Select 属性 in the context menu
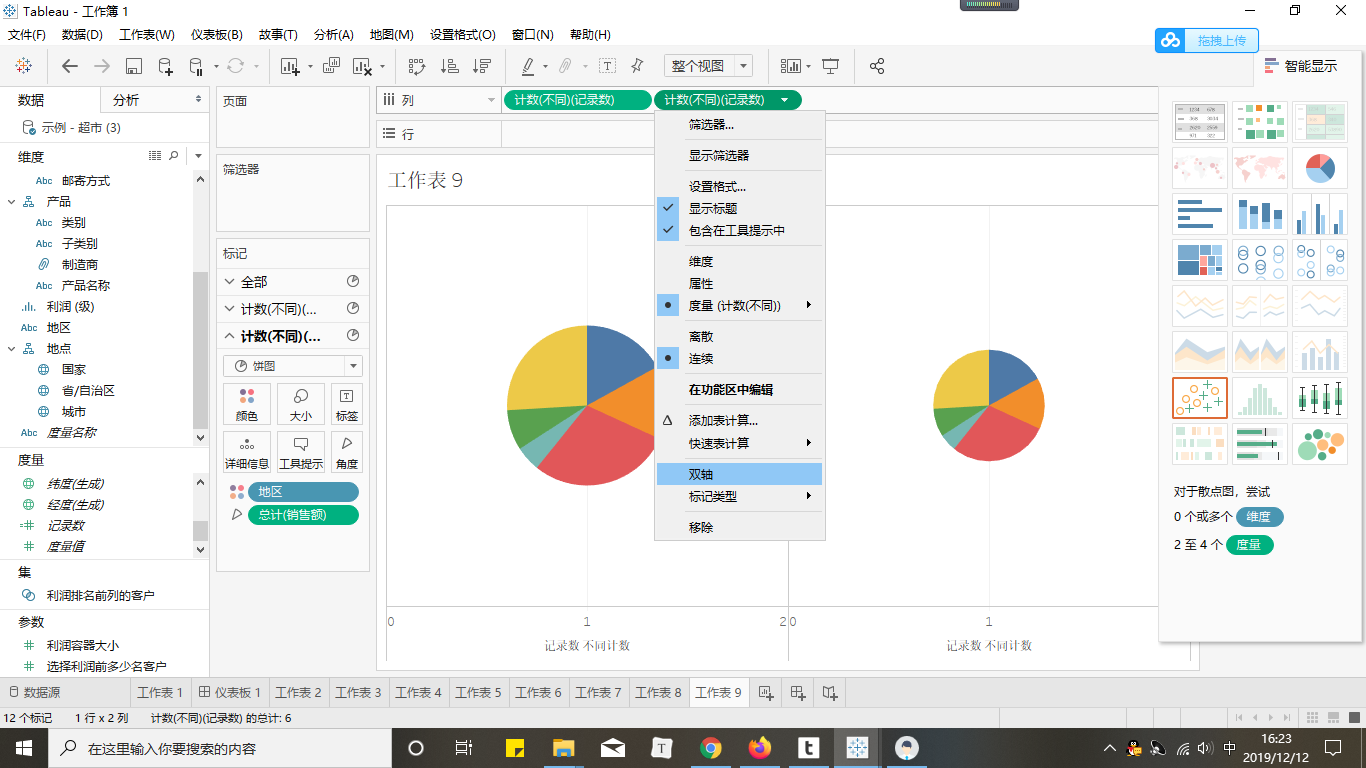 [740, 284]
